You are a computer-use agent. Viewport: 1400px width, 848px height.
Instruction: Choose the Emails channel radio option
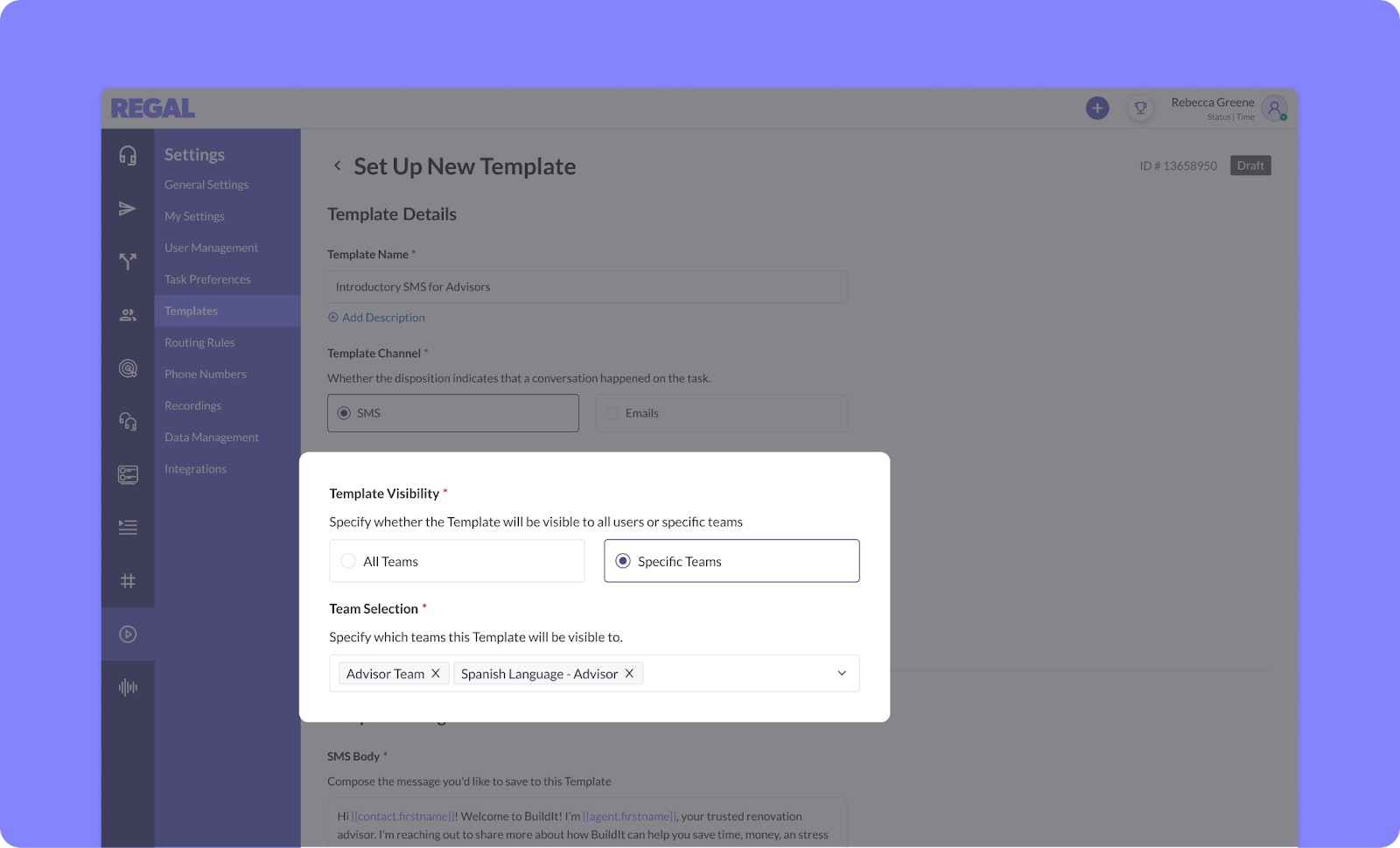721,413
